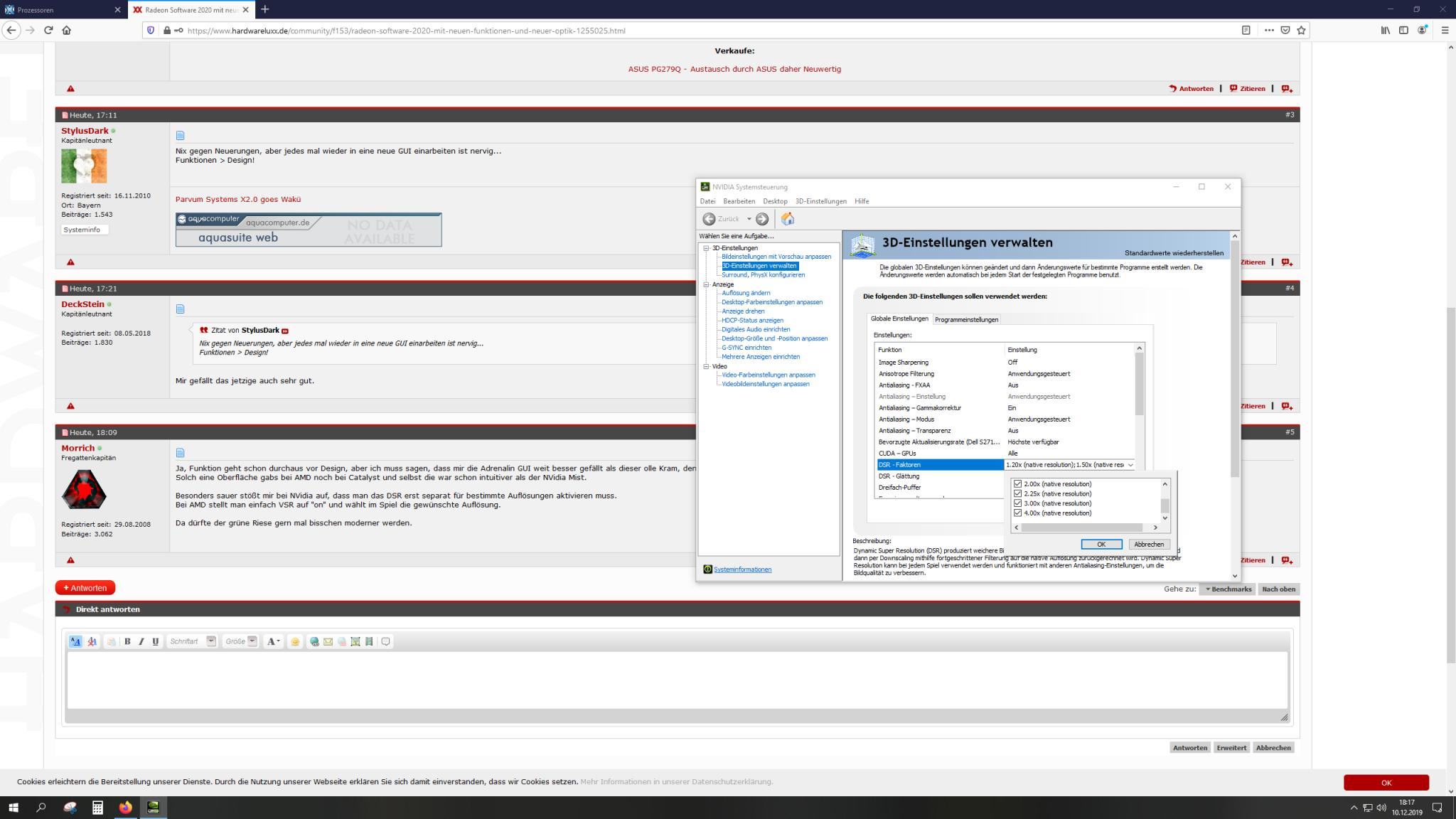Open a new Firefox tab
The height and width of the screenshot is (819, 1456).
coord(264,9)
